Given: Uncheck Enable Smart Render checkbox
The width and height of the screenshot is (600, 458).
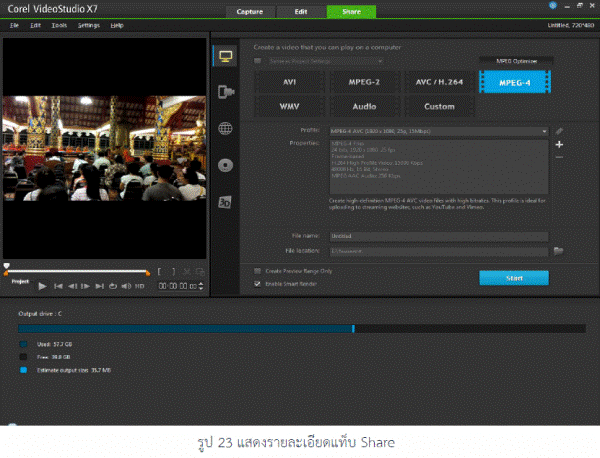Looking at the screenshot, I should 258,284.
